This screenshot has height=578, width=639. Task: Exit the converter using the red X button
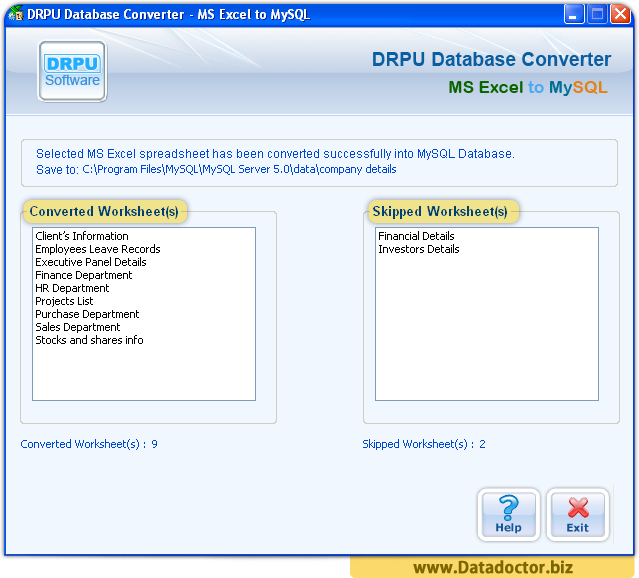(577, 514)
